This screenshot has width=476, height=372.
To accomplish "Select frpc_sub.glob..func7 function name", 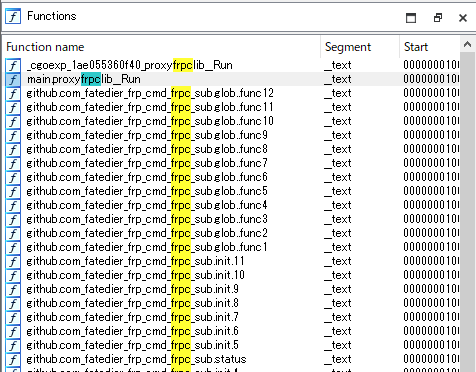I will 147,163.
